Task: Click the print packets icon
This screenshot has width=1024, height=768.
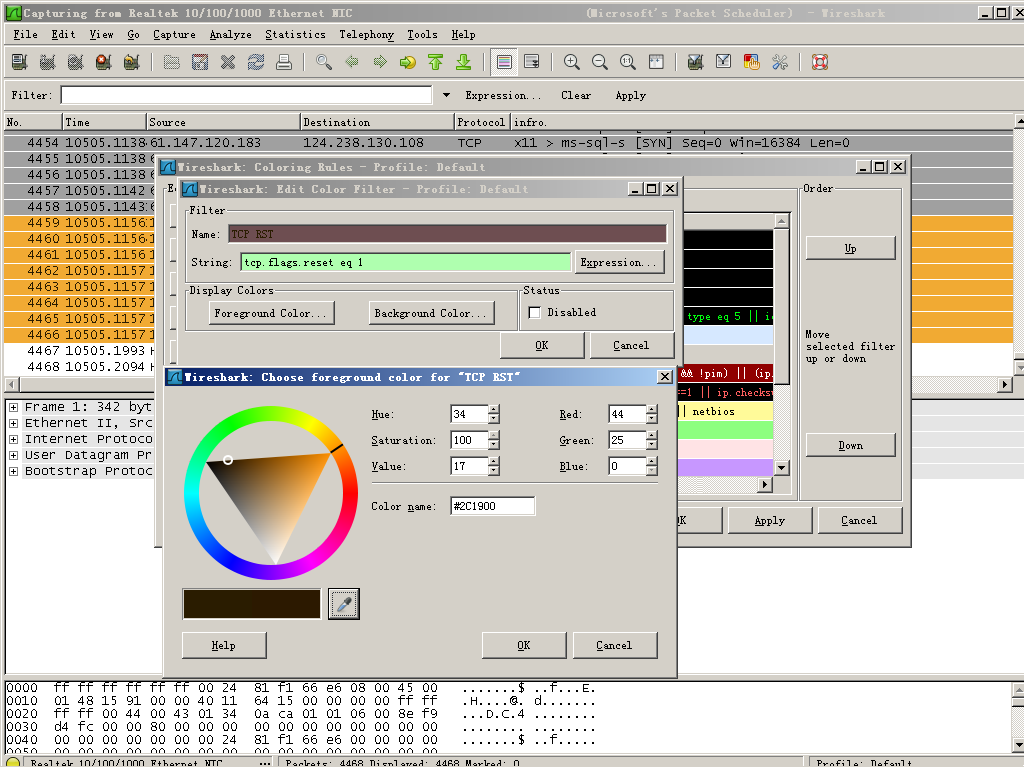Action: (x=284, y=62)
